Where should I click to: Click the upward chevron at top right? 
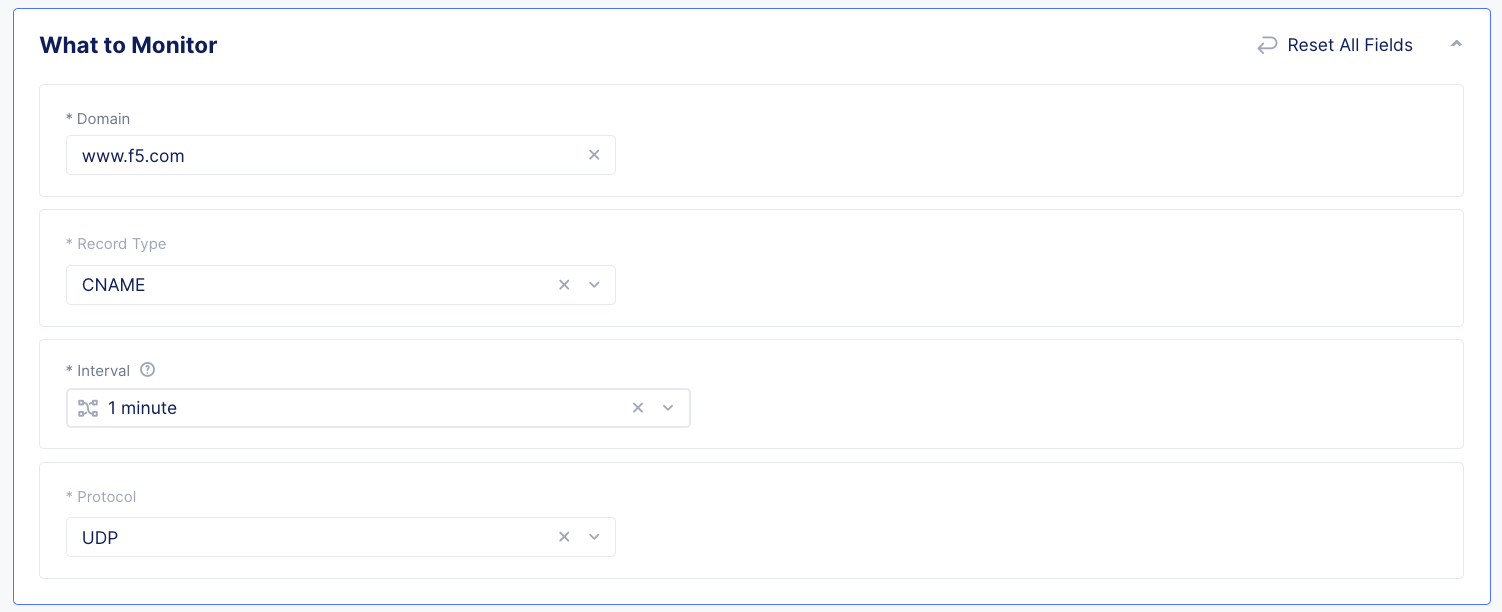(x=1456, y=43)
